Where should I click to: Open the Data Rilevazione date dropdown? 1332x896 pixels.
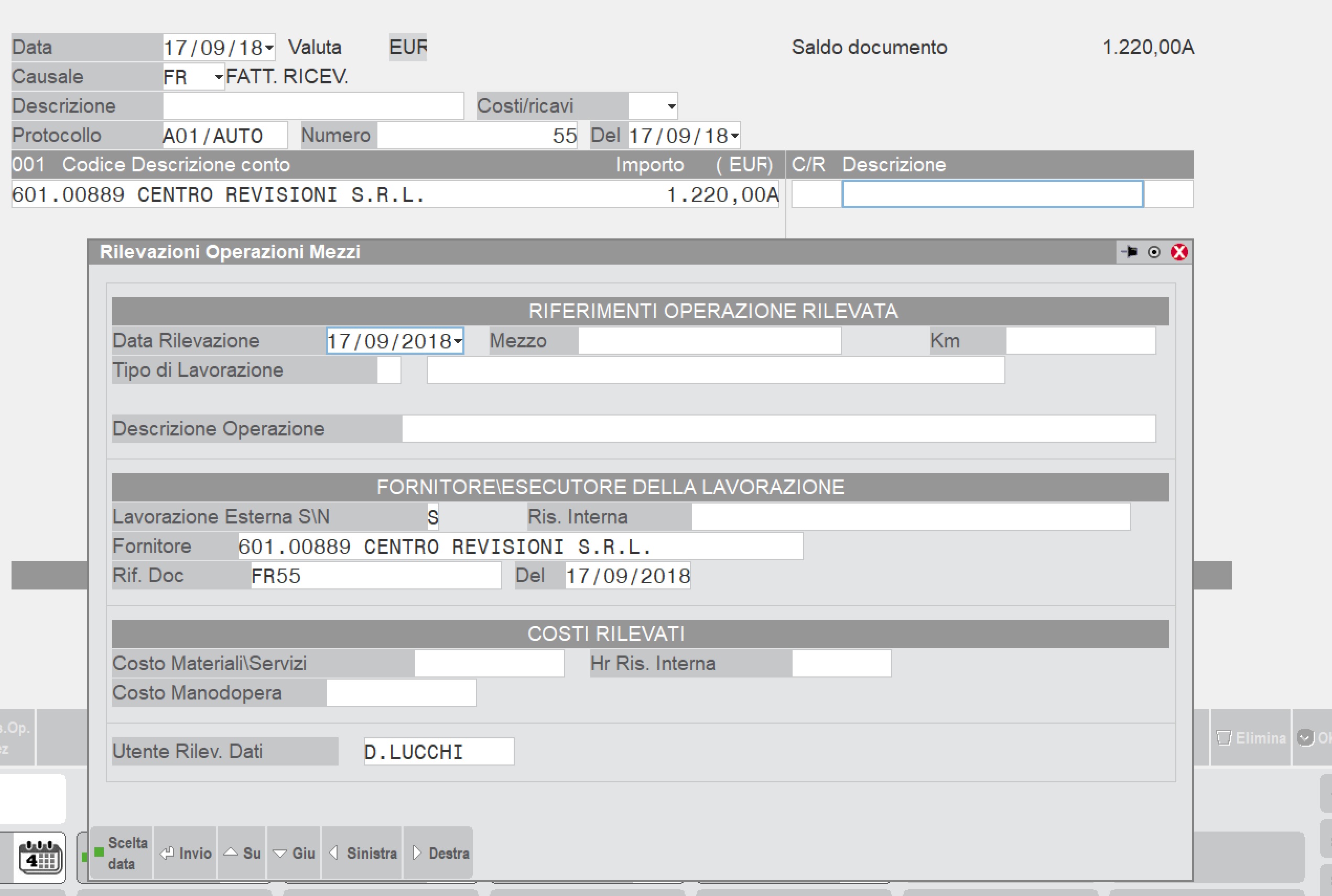458,342
